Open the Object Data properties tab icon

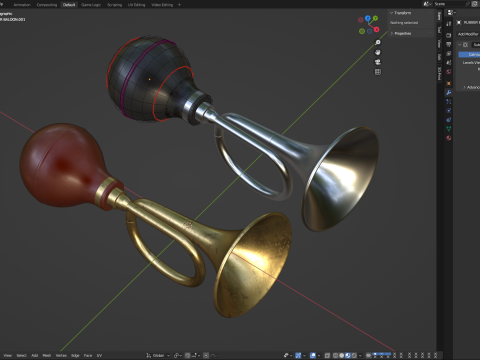click(x=449, y=129)
